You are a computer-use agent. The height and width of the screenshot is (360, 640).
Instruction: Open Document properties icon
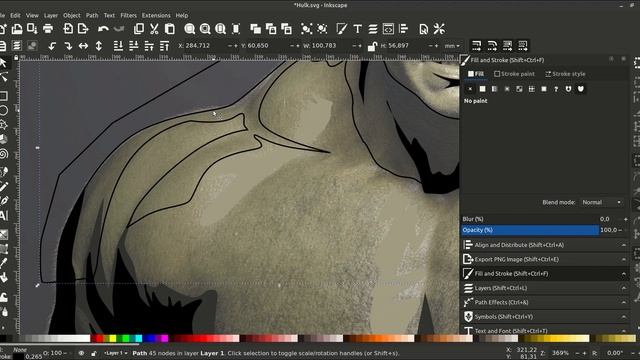tap(424, 29)
